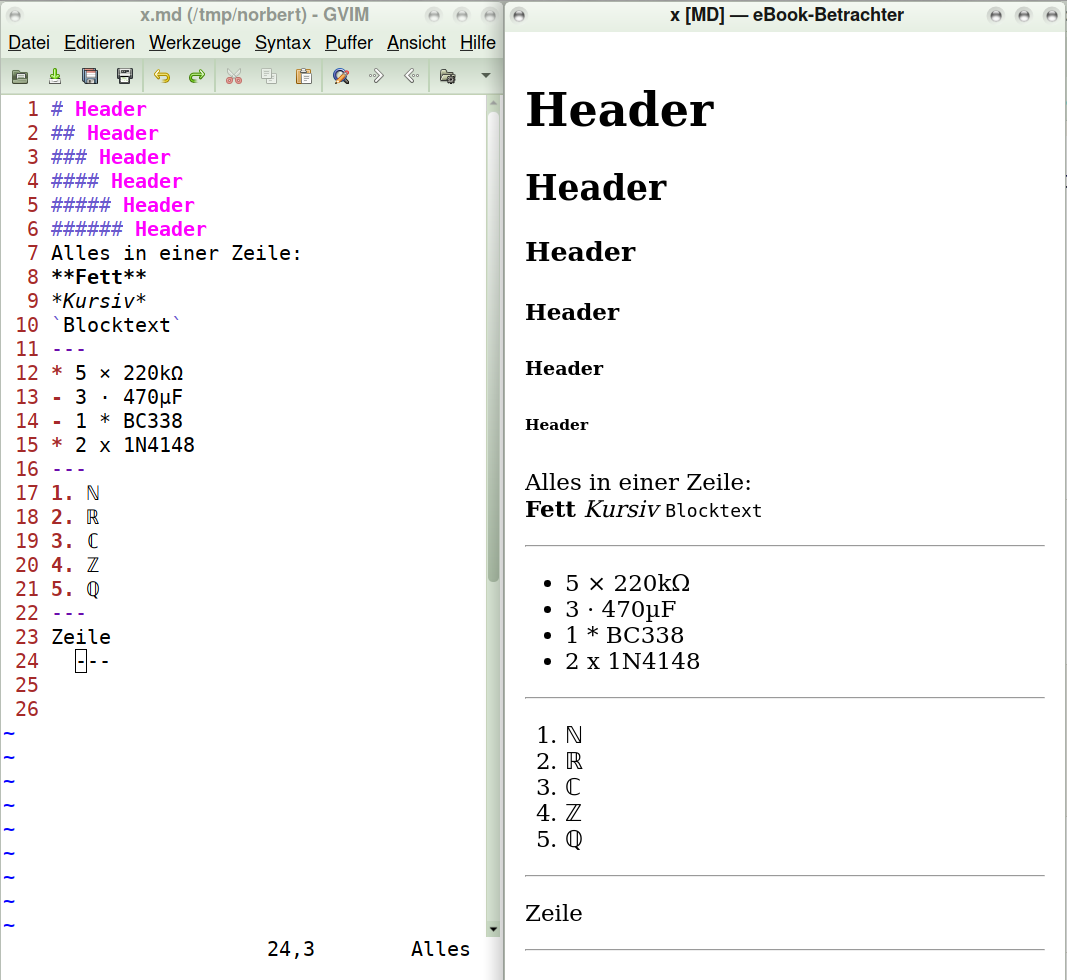Click italic 'Kursiv' in eBook viewer
This screenshot has width=1067, height=980.
click(622, 509)
